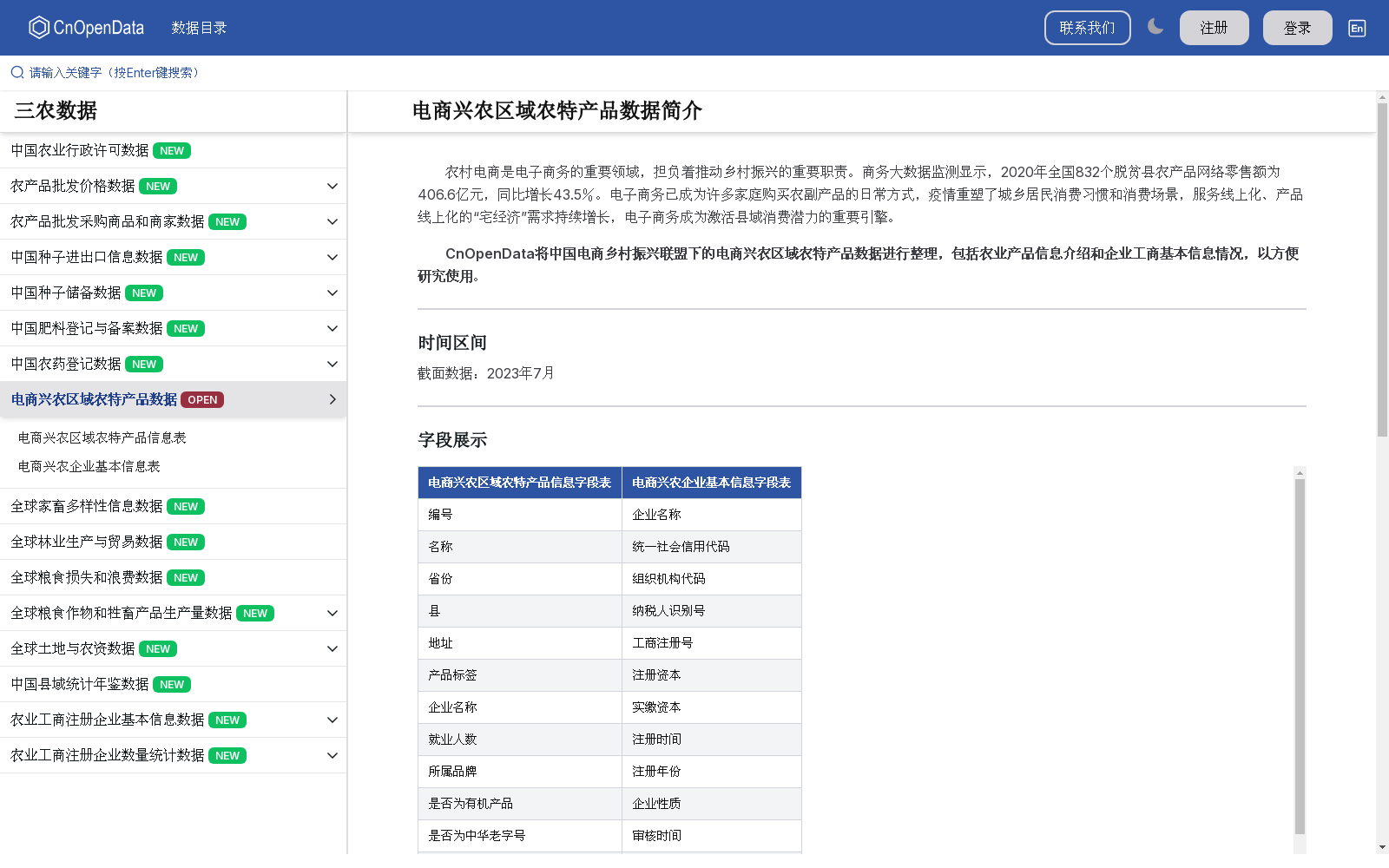Expand 农产品批发价格数据 chevron
The height and width of the screenshot is (868, 1389).
[x=332, y=186]
